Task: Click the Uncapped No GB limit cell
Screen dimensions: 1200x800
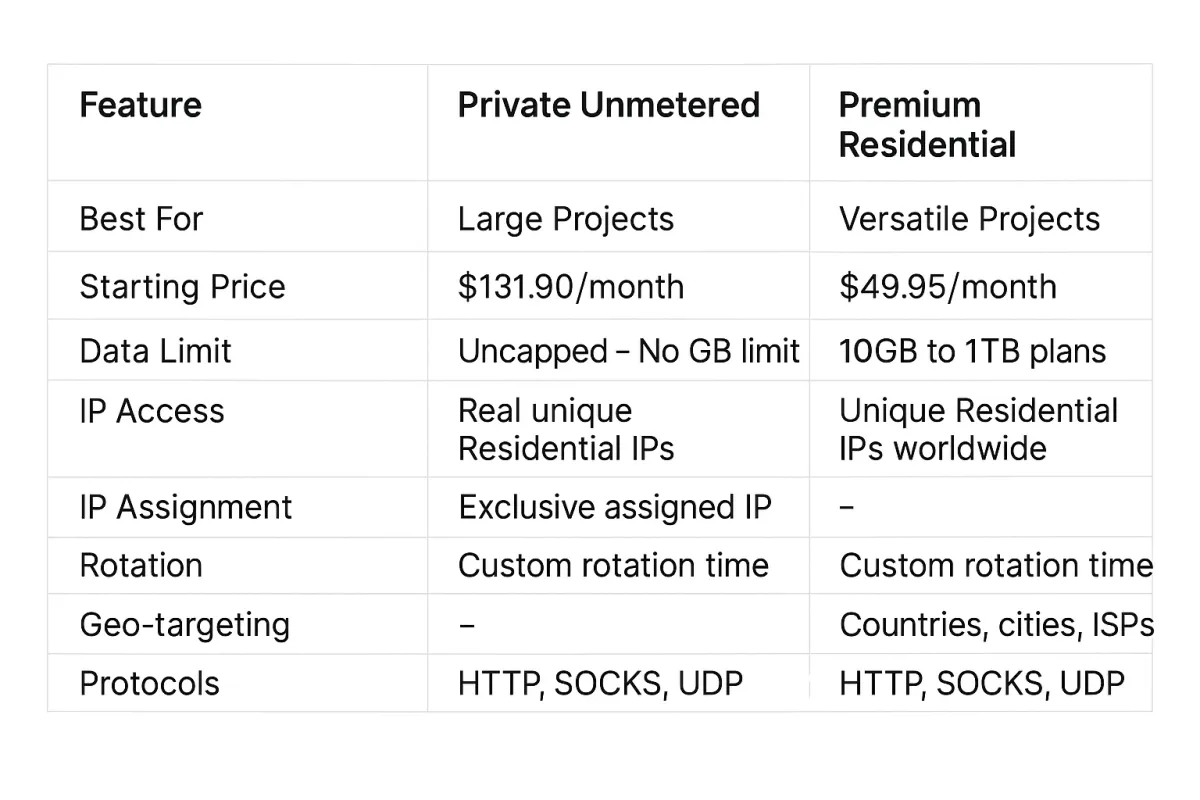Action: coord(629,351)
